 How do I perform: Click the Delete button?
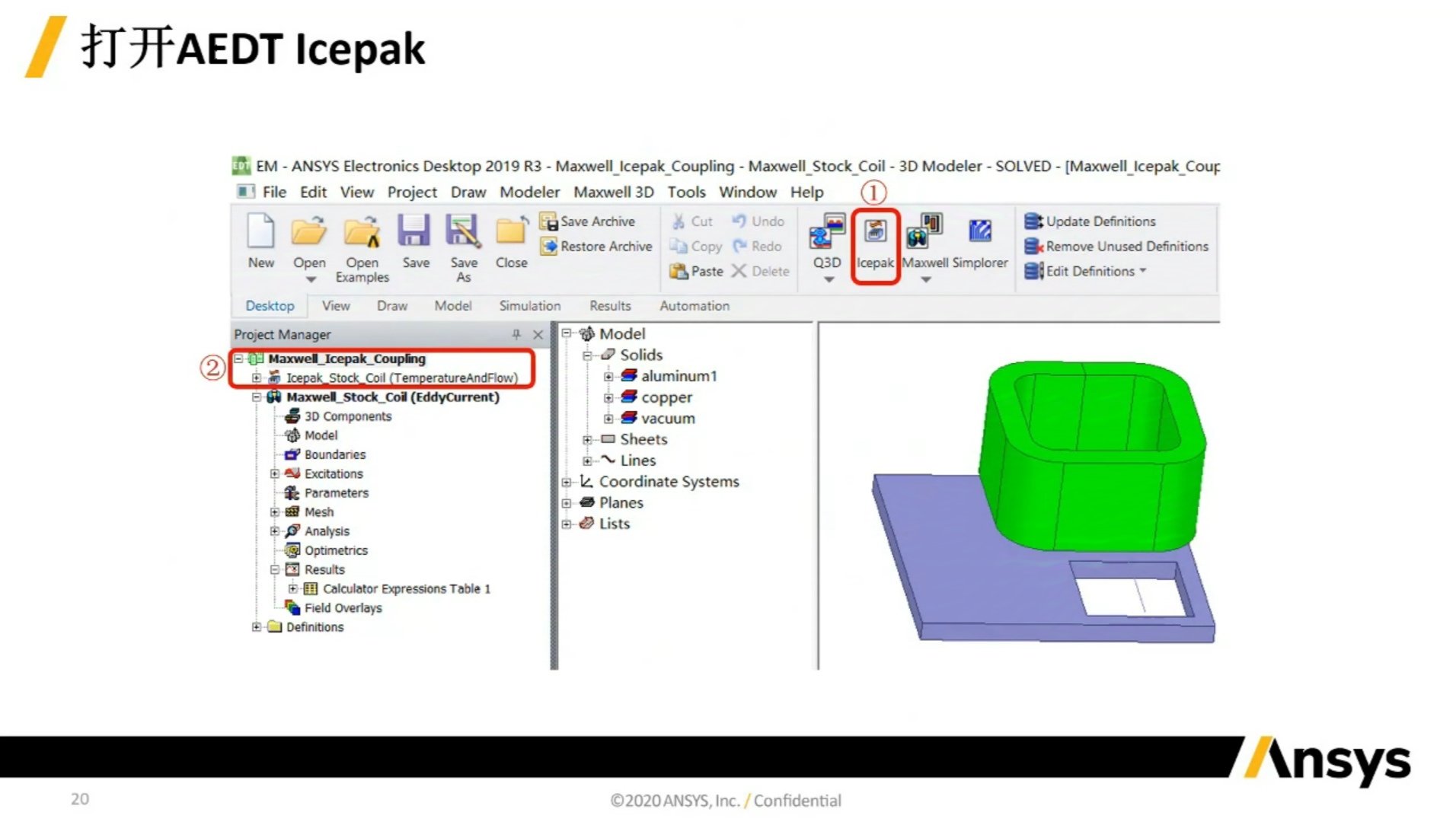point(760,271)
